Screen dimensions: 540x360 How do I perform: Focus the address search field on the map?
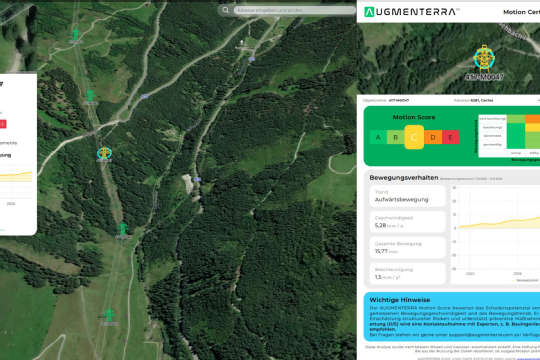(x=294, y=10)
